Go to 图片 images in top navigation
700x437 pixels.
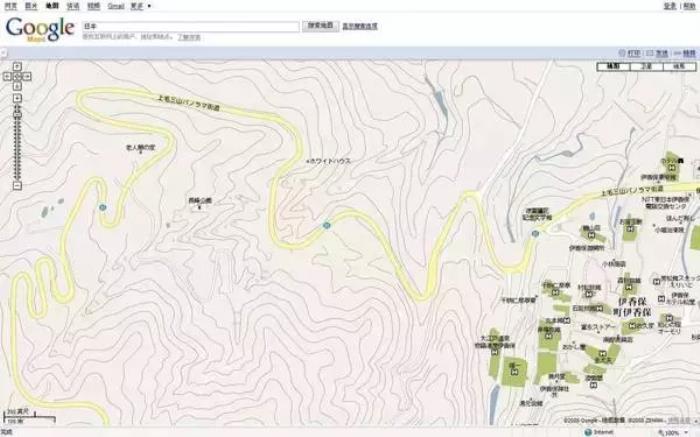[30, 5]
